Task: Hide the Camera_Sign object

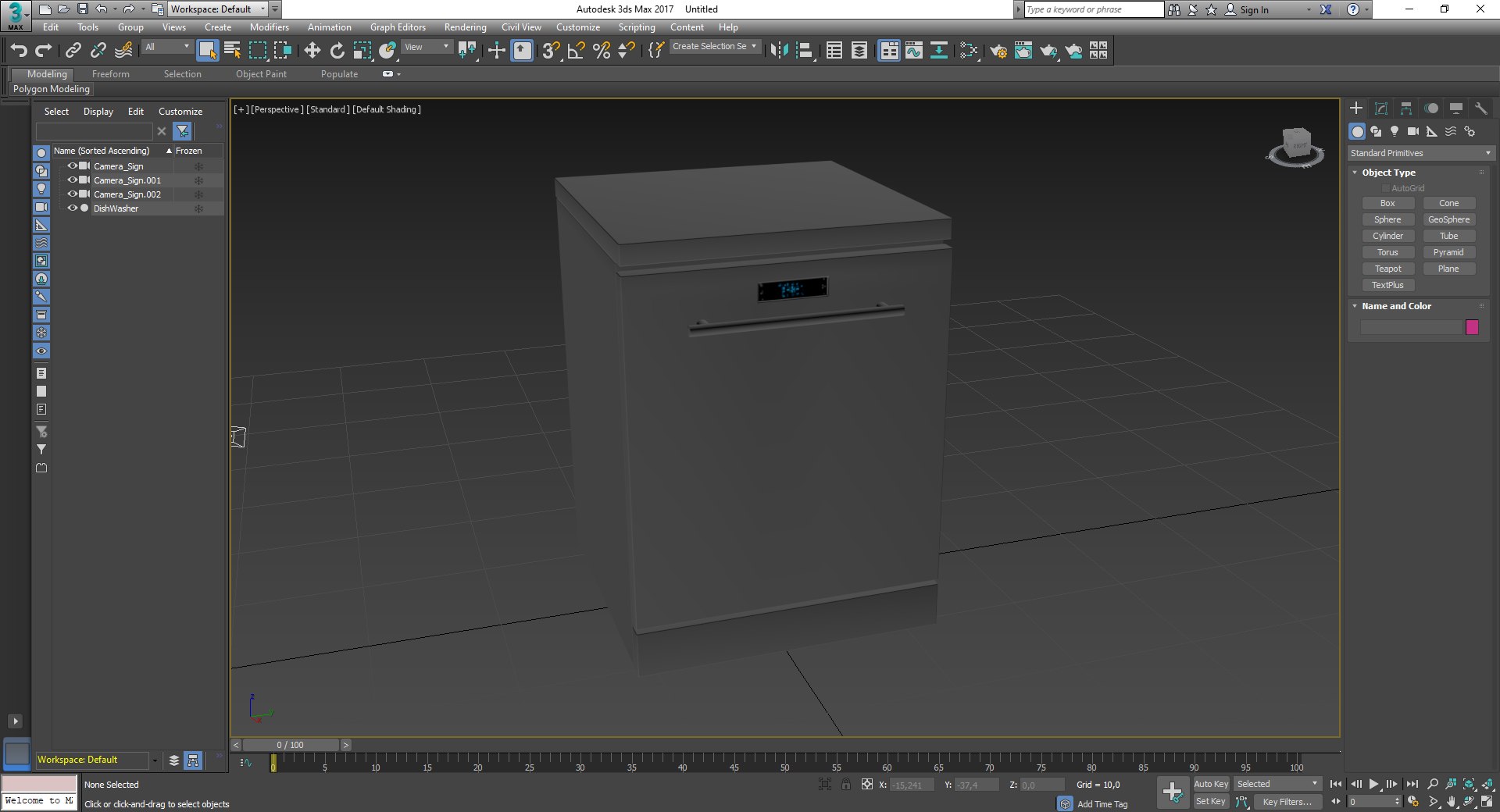Action: point(72,166)
